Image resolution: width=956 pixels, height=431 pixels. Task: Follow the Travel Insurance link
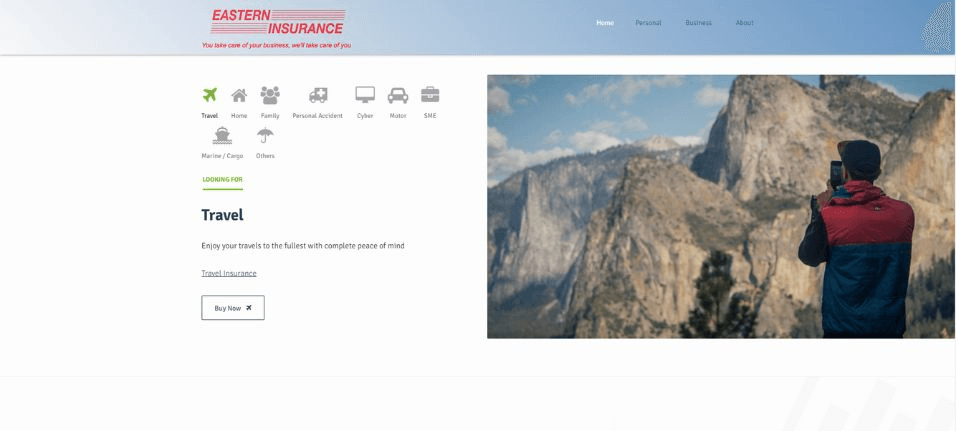[229, 273]
